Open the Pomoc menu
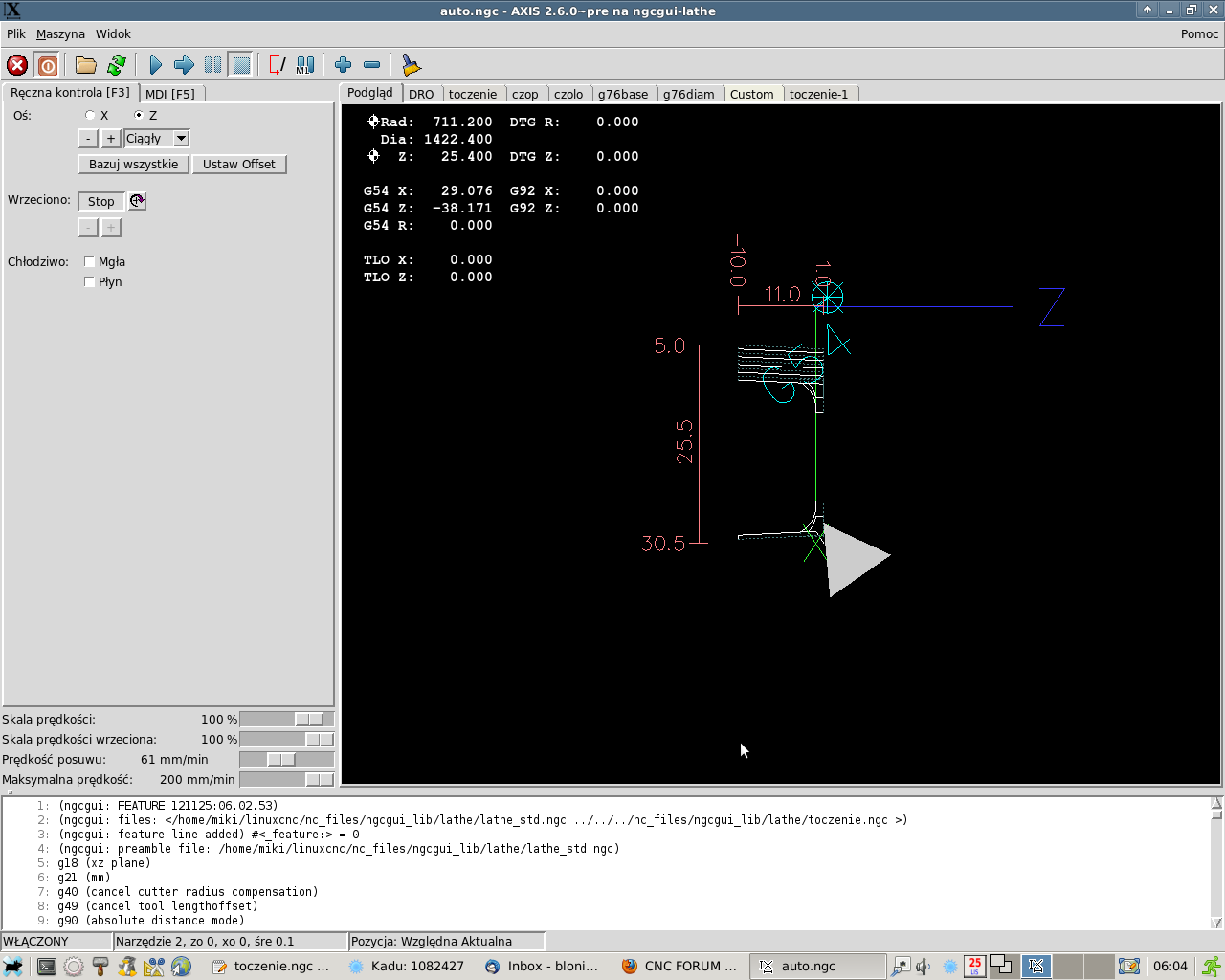Image resolution: width=1225 pixels, height=980 pixels. (x=1199, y=33)
